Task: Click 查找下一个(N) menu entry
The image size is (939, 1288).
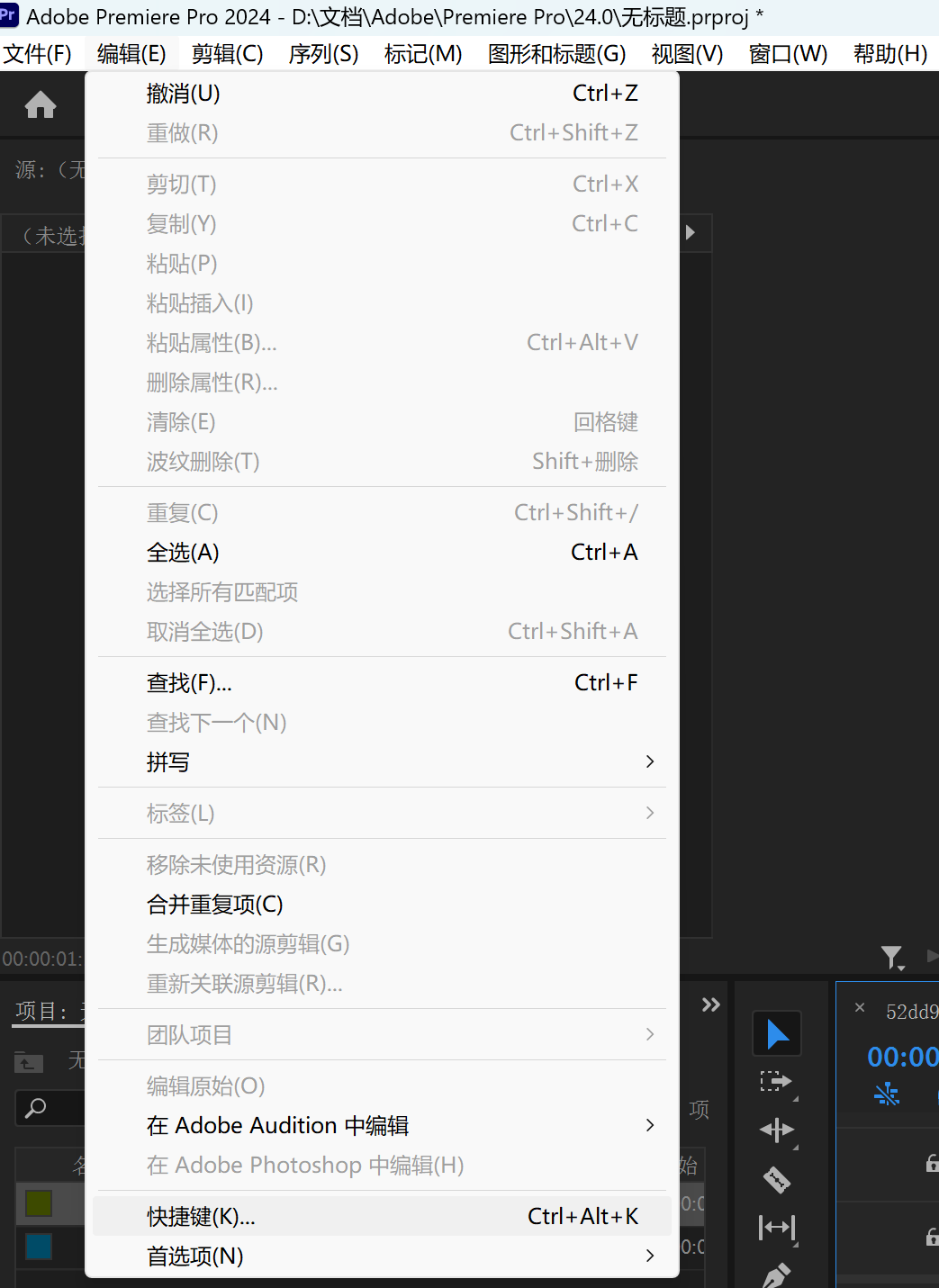Action: [x=382, y=723]
